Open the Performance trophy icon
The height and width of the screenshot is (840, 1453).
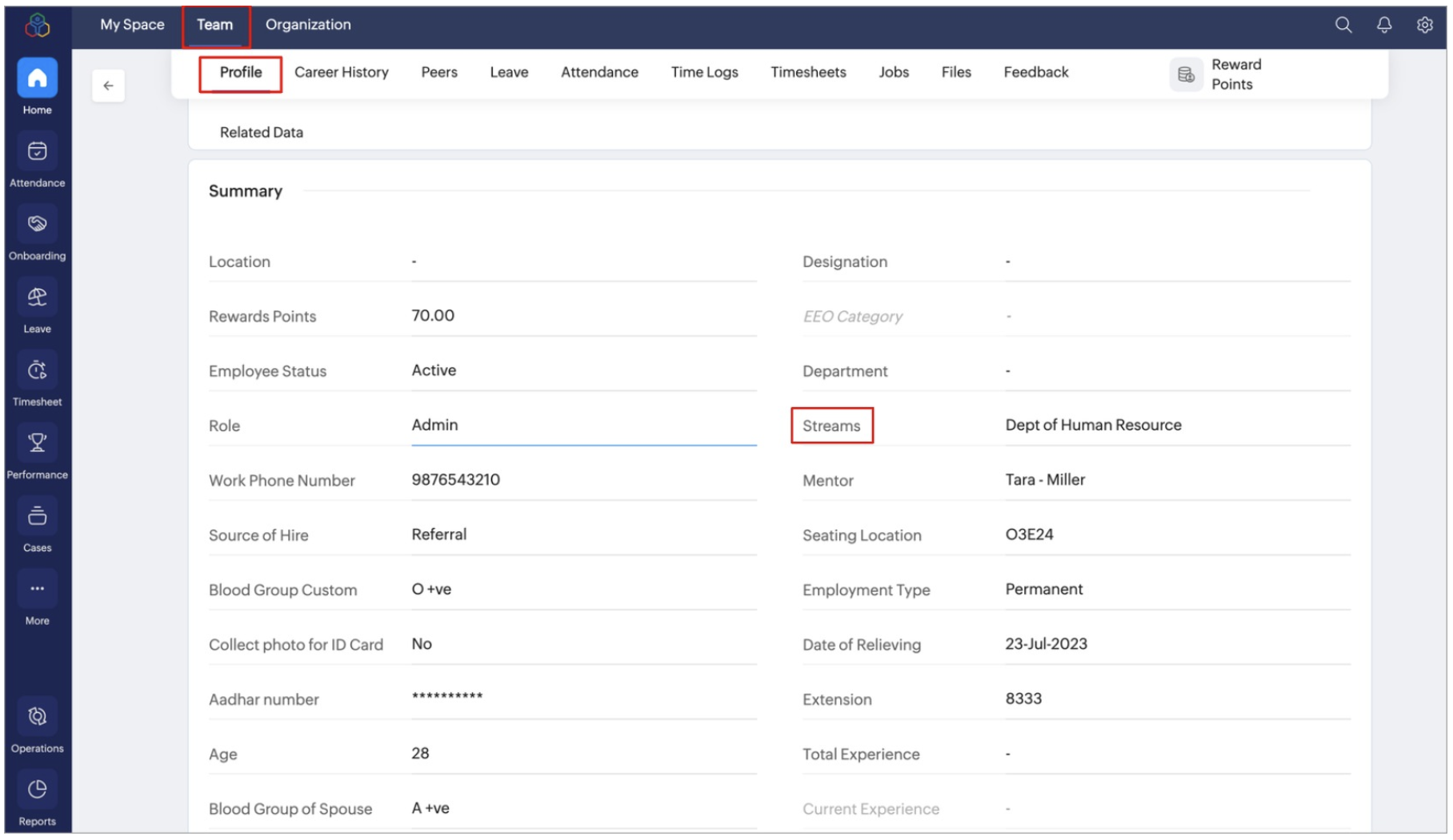(x=37, y=444)
